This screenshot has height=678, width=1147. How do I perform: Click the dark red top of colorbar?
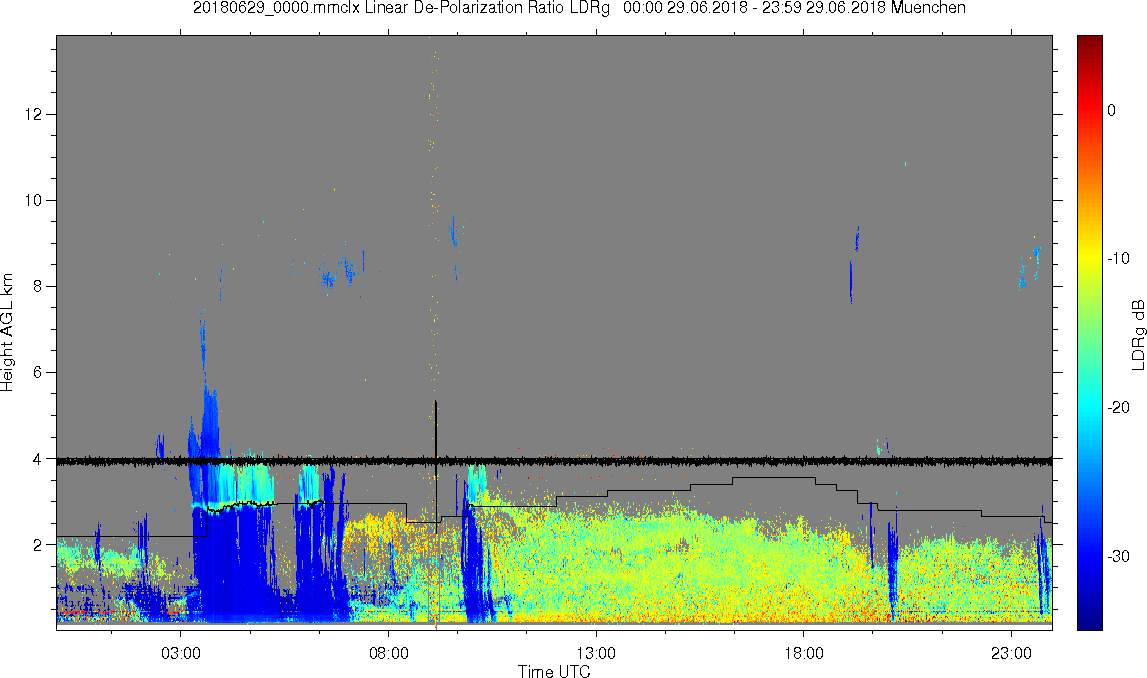click(x=1089, y=42)
